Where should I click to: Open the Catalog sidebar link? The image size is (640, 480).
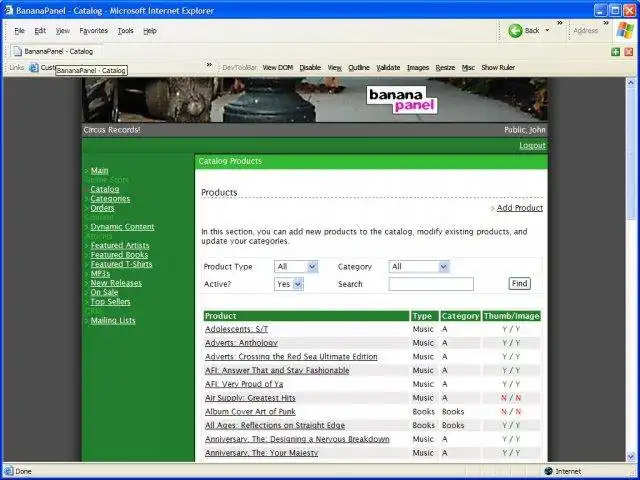(104, 189)
